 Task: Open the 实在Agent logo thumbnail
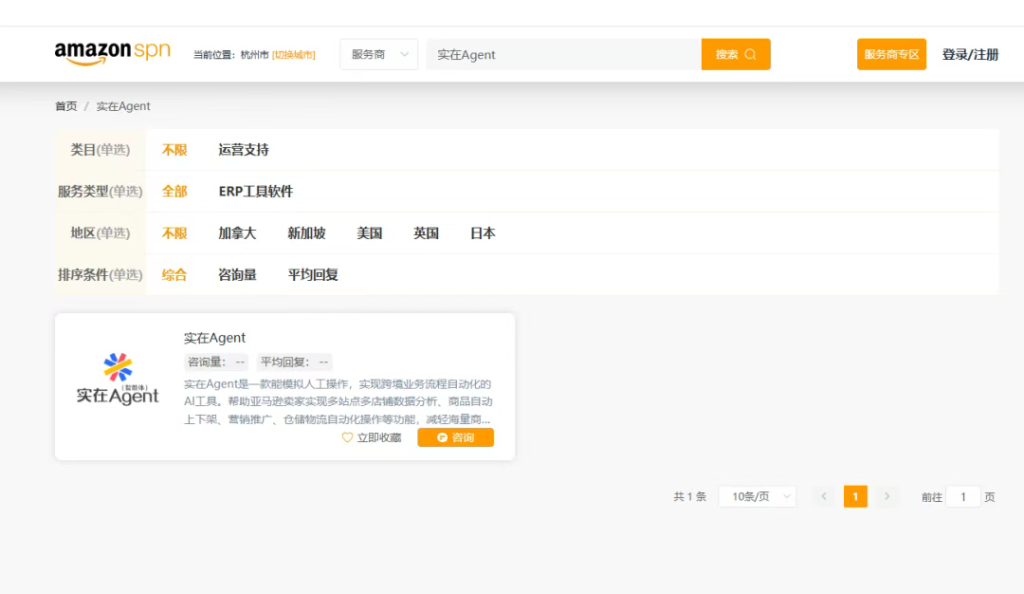pos(118,381)
